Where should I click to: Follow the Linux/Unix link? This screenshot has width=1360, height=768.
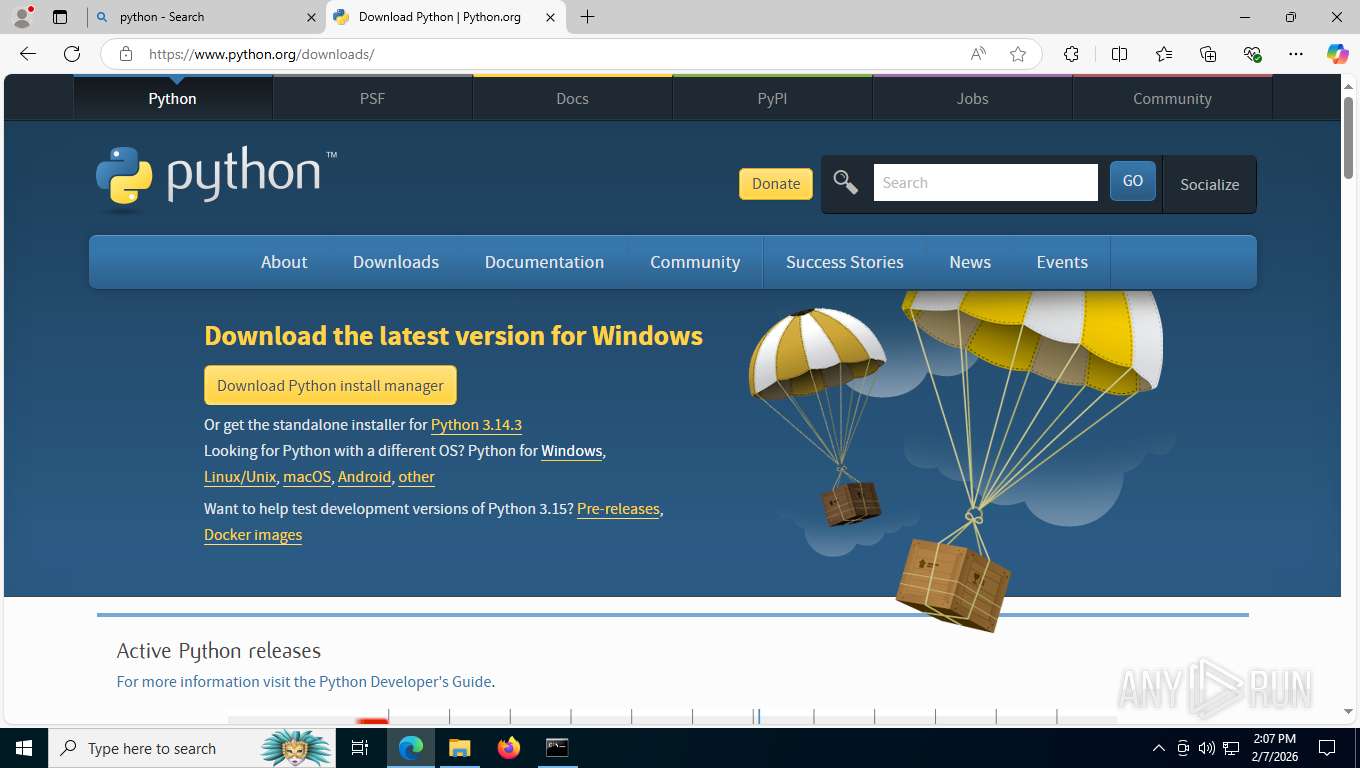[240, 477]
